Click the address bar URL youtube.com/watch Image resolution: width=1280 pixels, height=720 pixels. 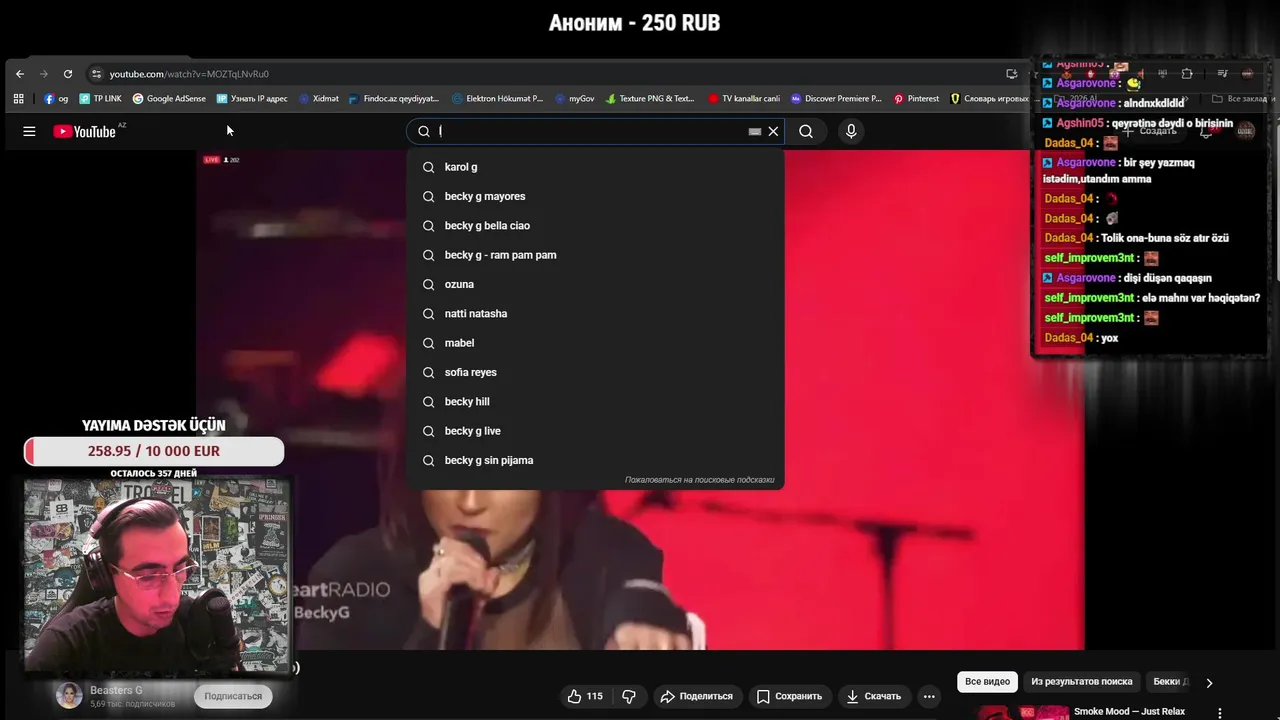189,74
